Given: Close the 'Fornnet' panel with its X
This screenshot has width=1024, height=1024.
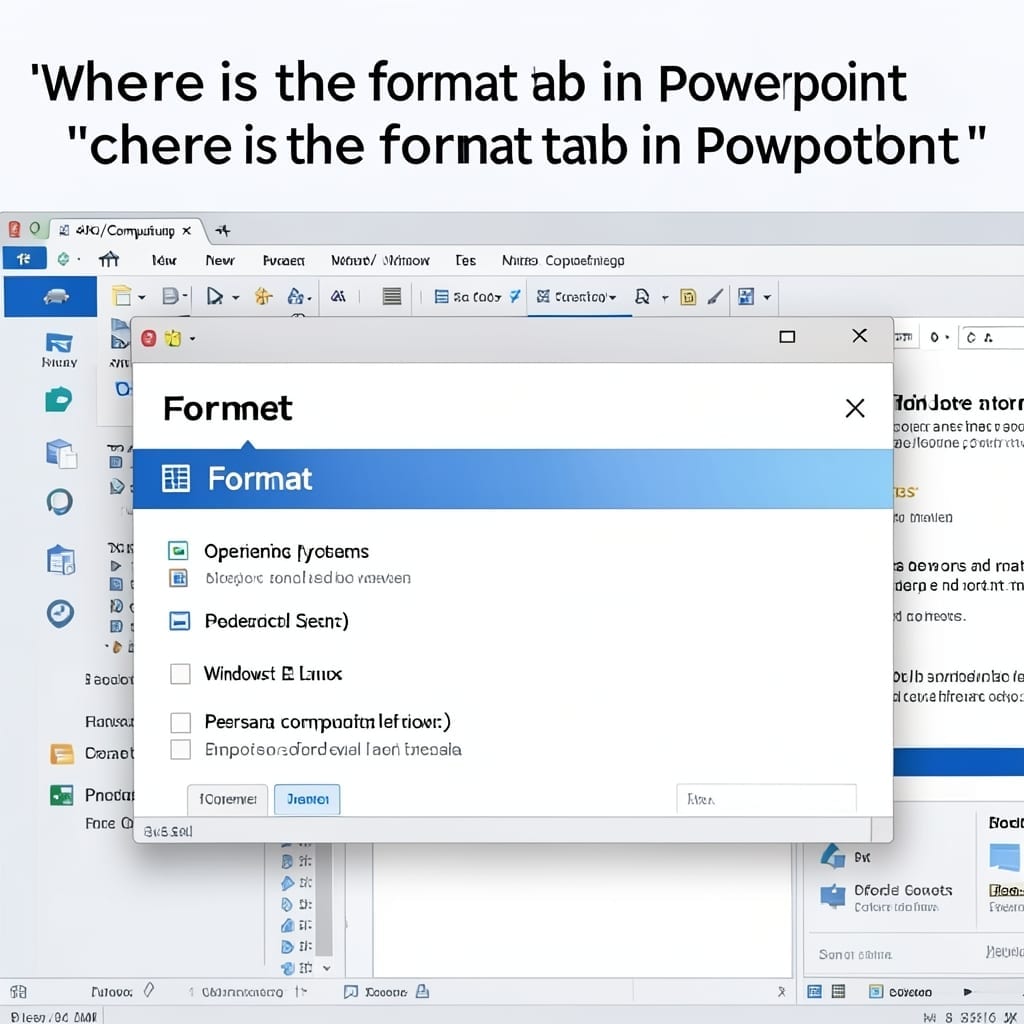Looking at the screenshot, I should tap(855, 408).
